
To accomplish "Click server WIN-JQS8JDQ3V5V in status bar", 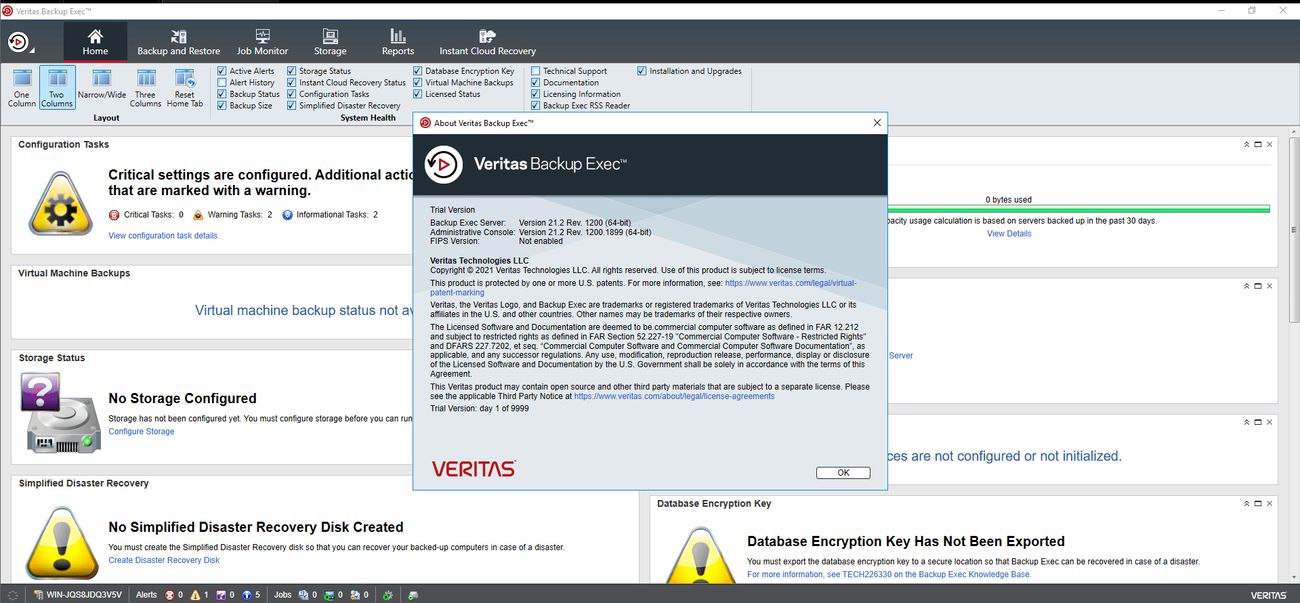I will click(x=76, y=595).
